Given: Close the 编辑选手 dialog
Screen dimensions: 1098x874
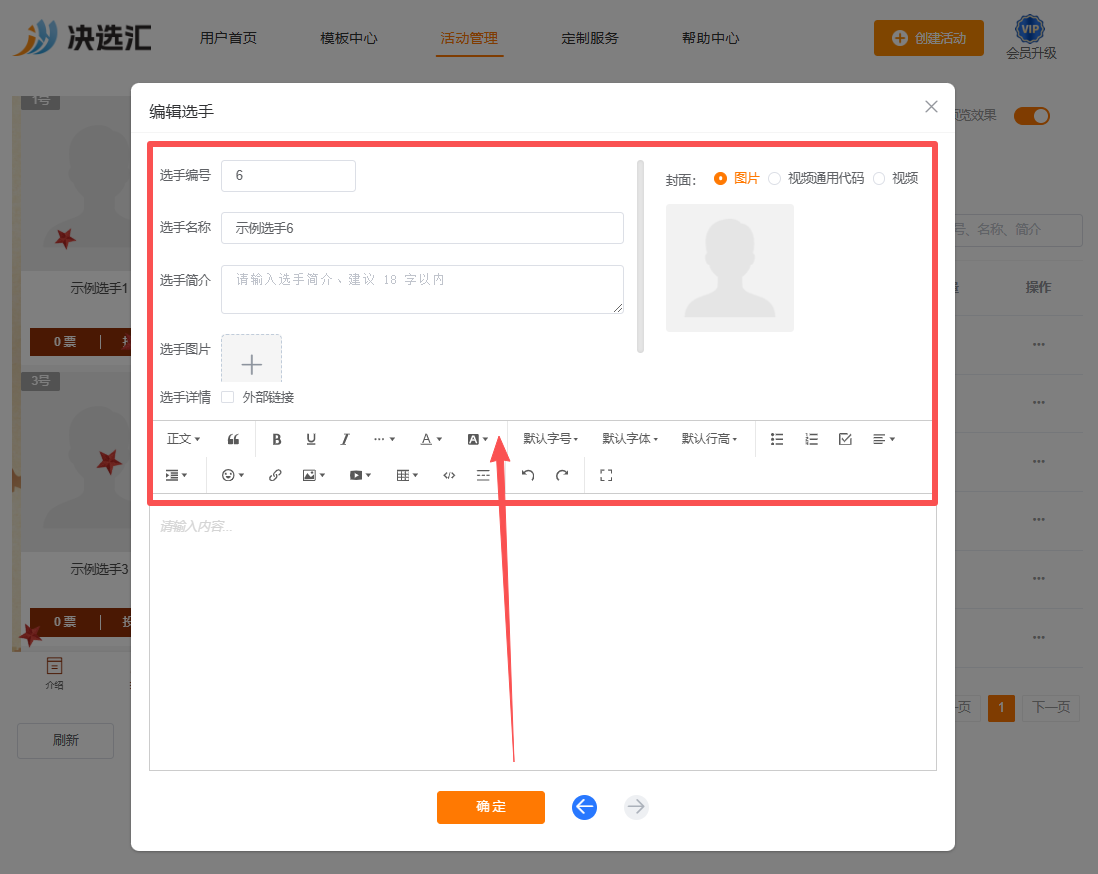Looking at the screenshot, I should coord(931,106).
